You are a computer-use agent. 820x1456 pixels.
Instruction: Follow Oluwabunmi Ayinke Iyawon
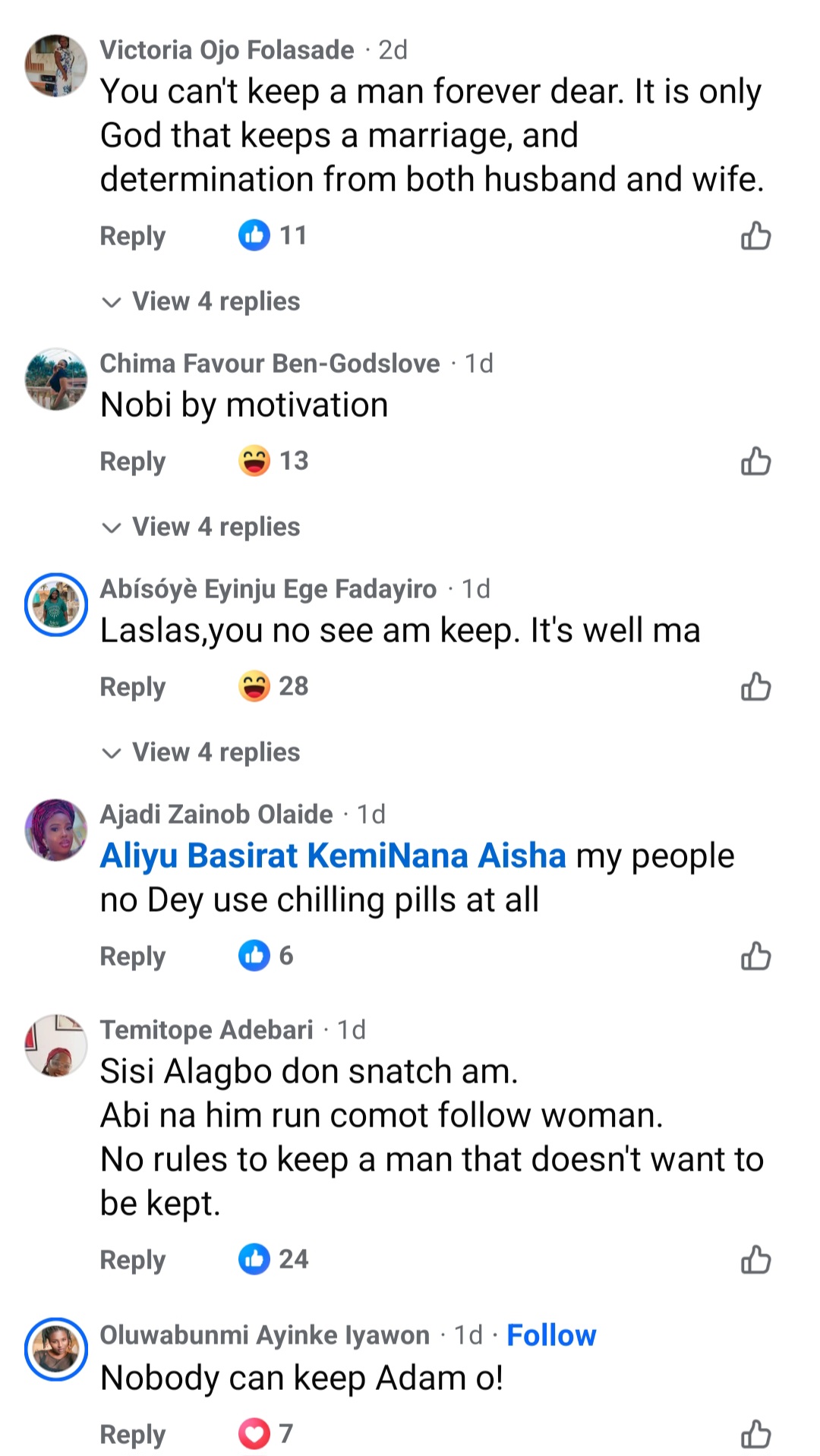[x=551, y=1335]
